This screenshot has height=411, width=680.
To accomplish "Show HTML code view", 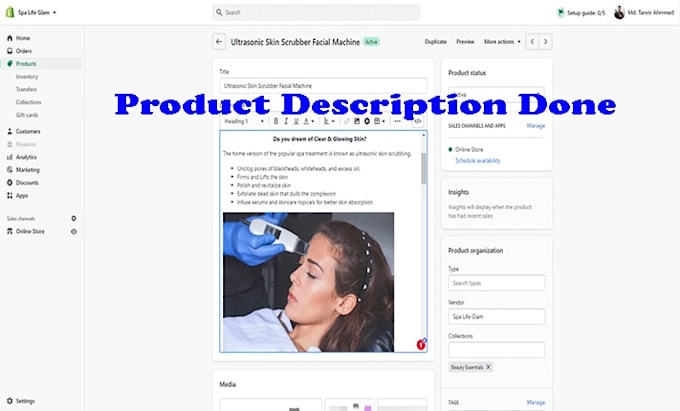I will (418, 121).
